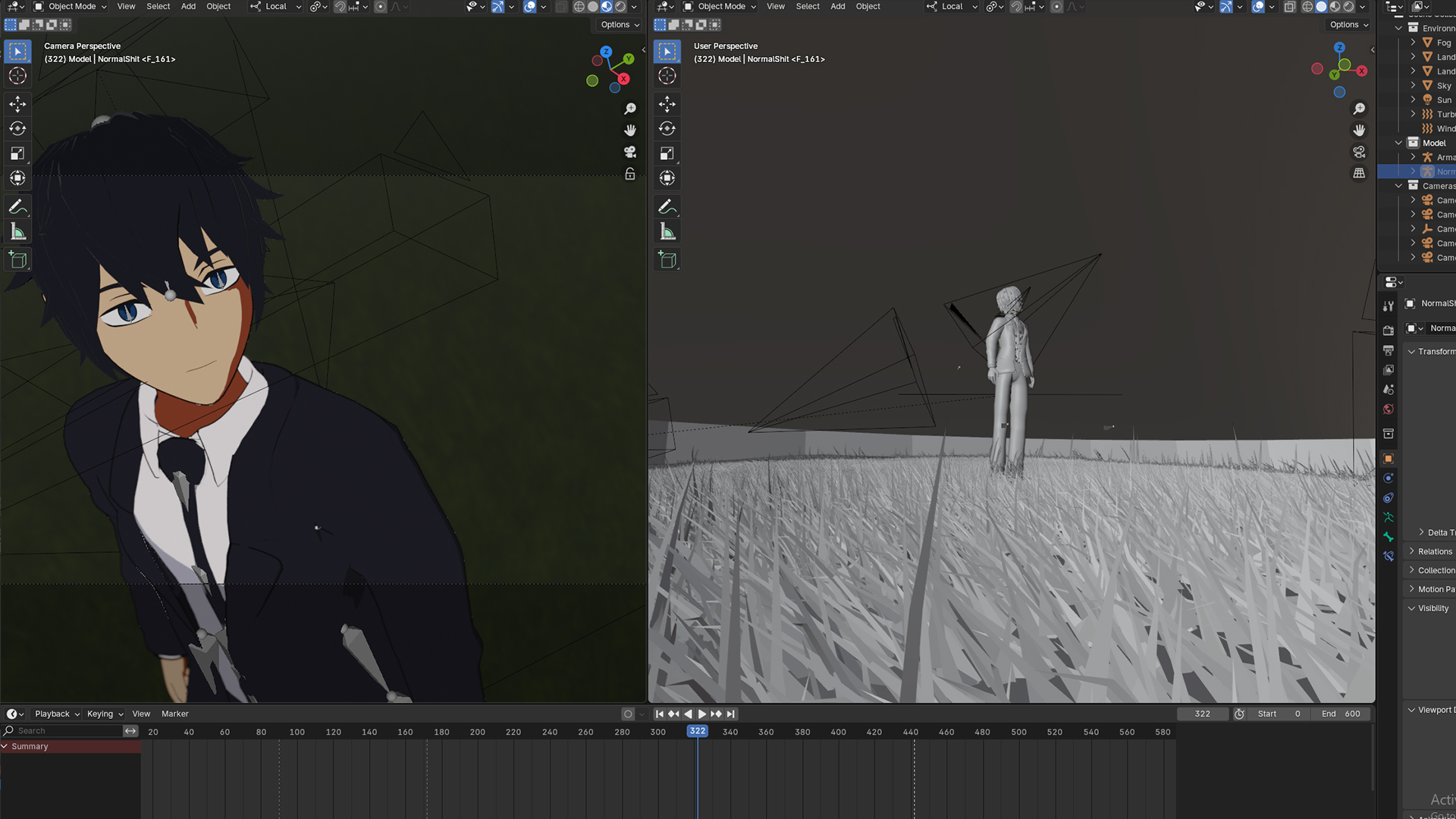Select the Measure tool in right viewport

pos(667,232)
